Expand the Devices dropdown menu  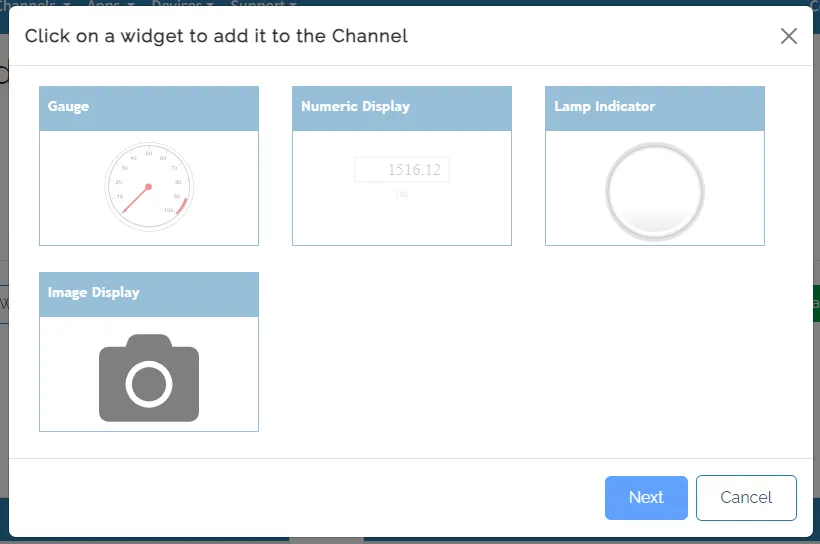click(181, 3)
